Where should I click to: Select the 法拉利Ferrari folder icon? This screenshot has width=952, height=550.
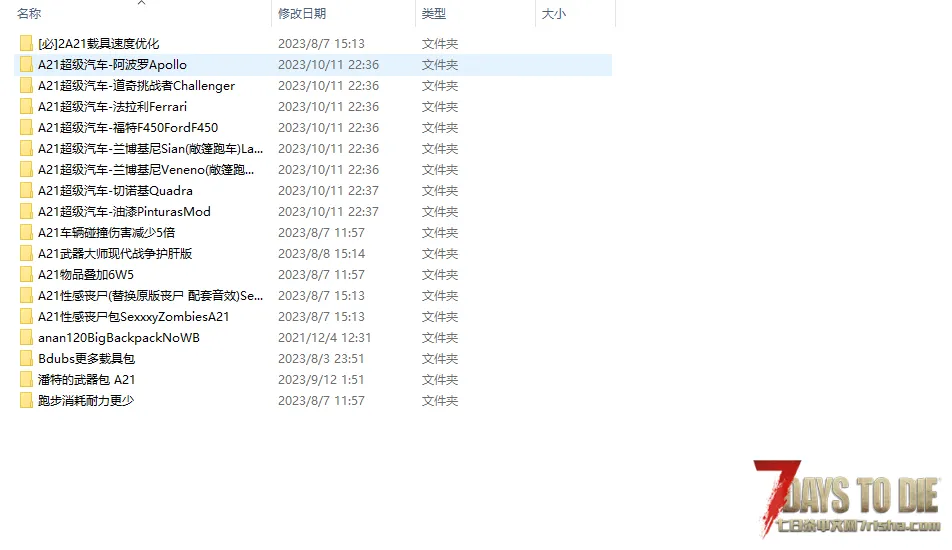point(26,107)
